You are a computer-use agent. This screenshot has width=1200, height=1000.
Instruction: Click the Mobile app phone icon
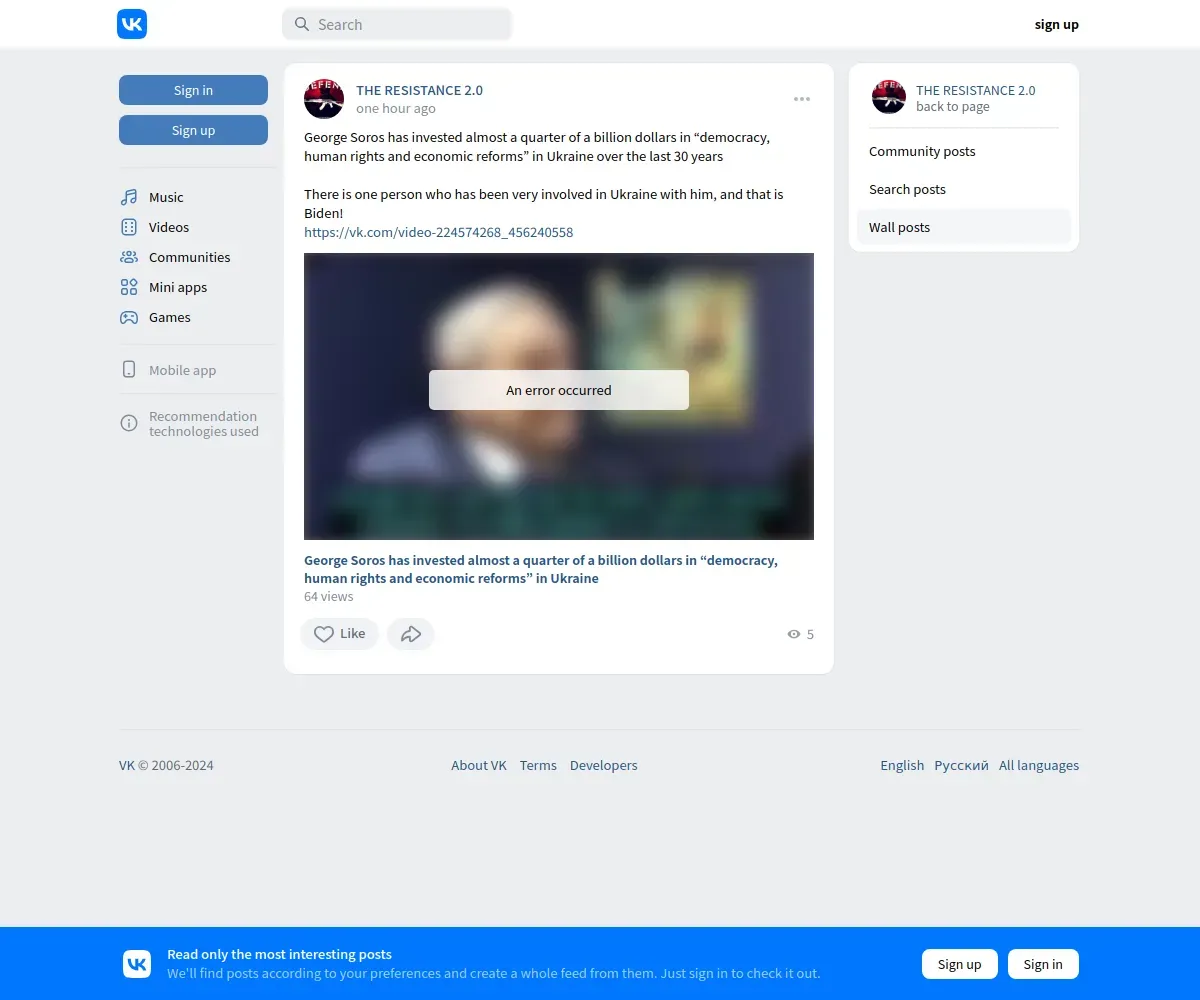click(x=129, y=369)
